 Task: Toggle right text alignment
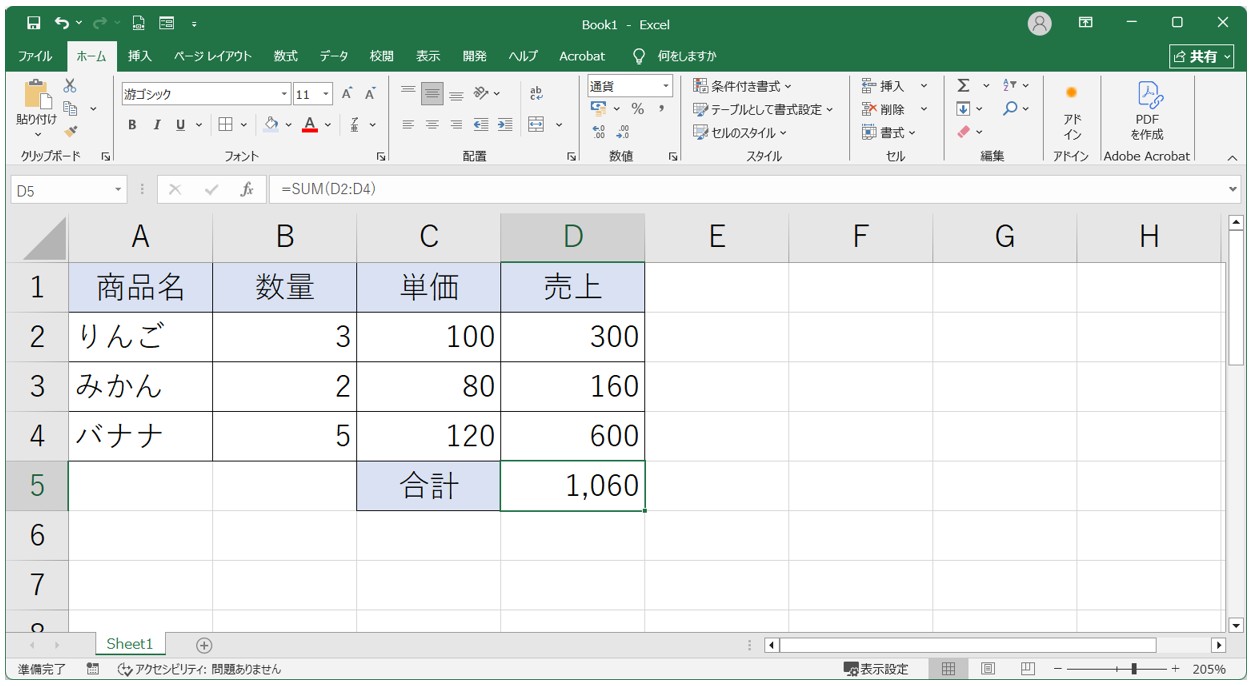point(456,125)
